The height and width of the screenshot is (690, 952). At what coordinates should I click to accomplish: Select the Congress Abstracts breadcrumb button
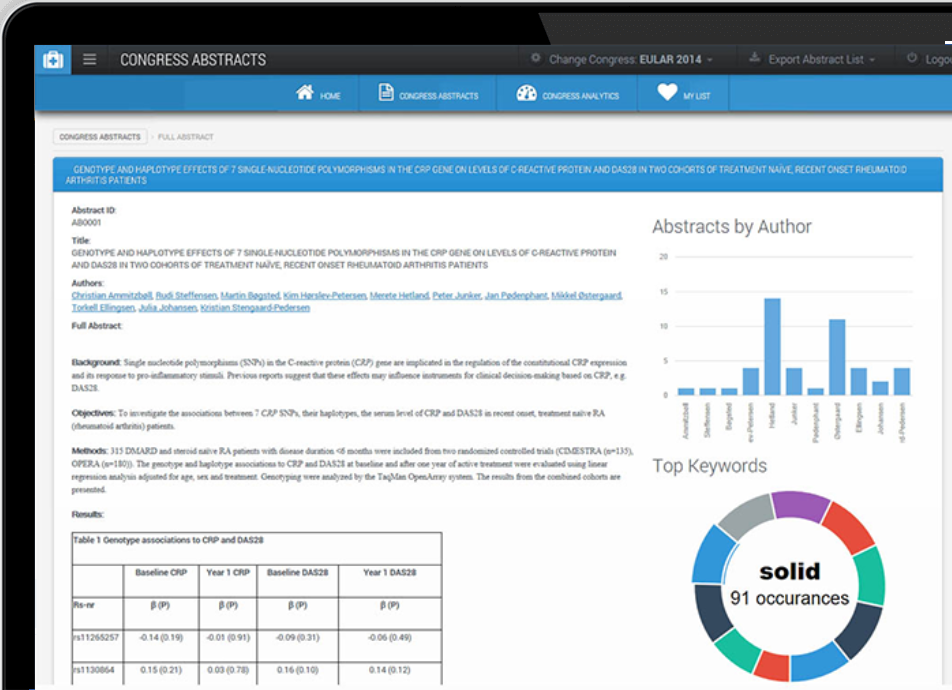[x=100, y=137]
